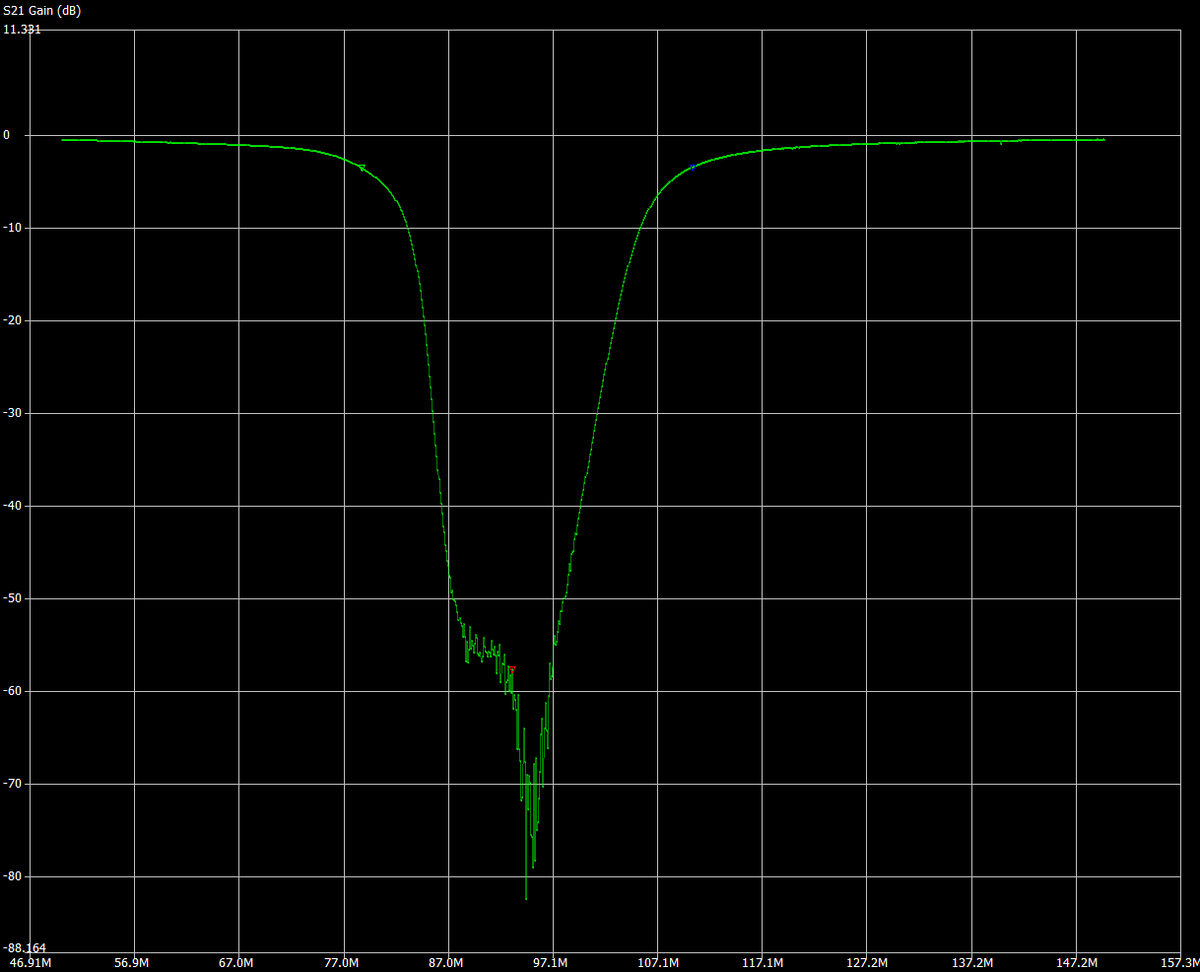
Task: Click the 117.1M frequency label
Action: 762,963
